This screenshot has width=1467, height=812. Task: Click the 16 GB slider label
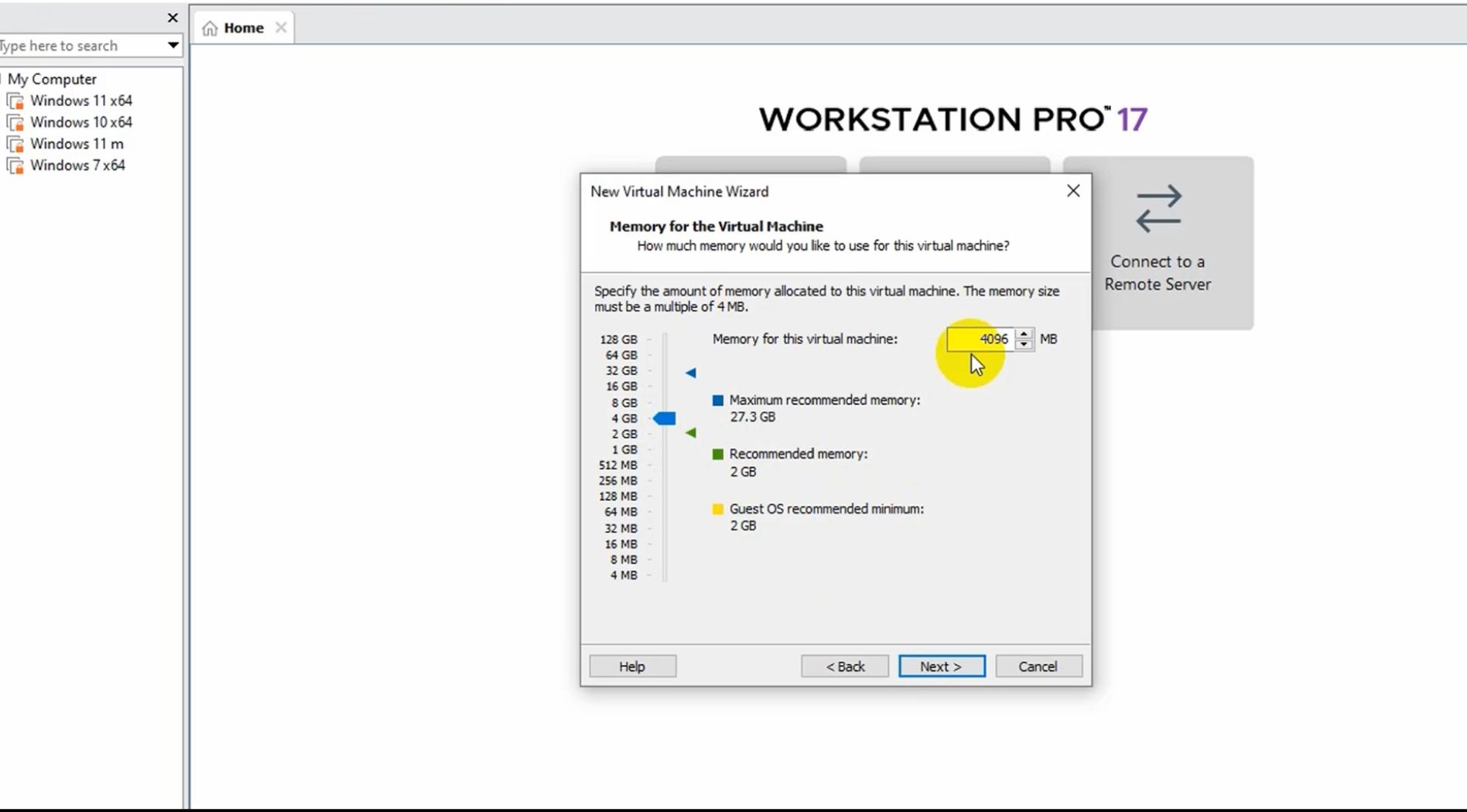pos(621,386)
